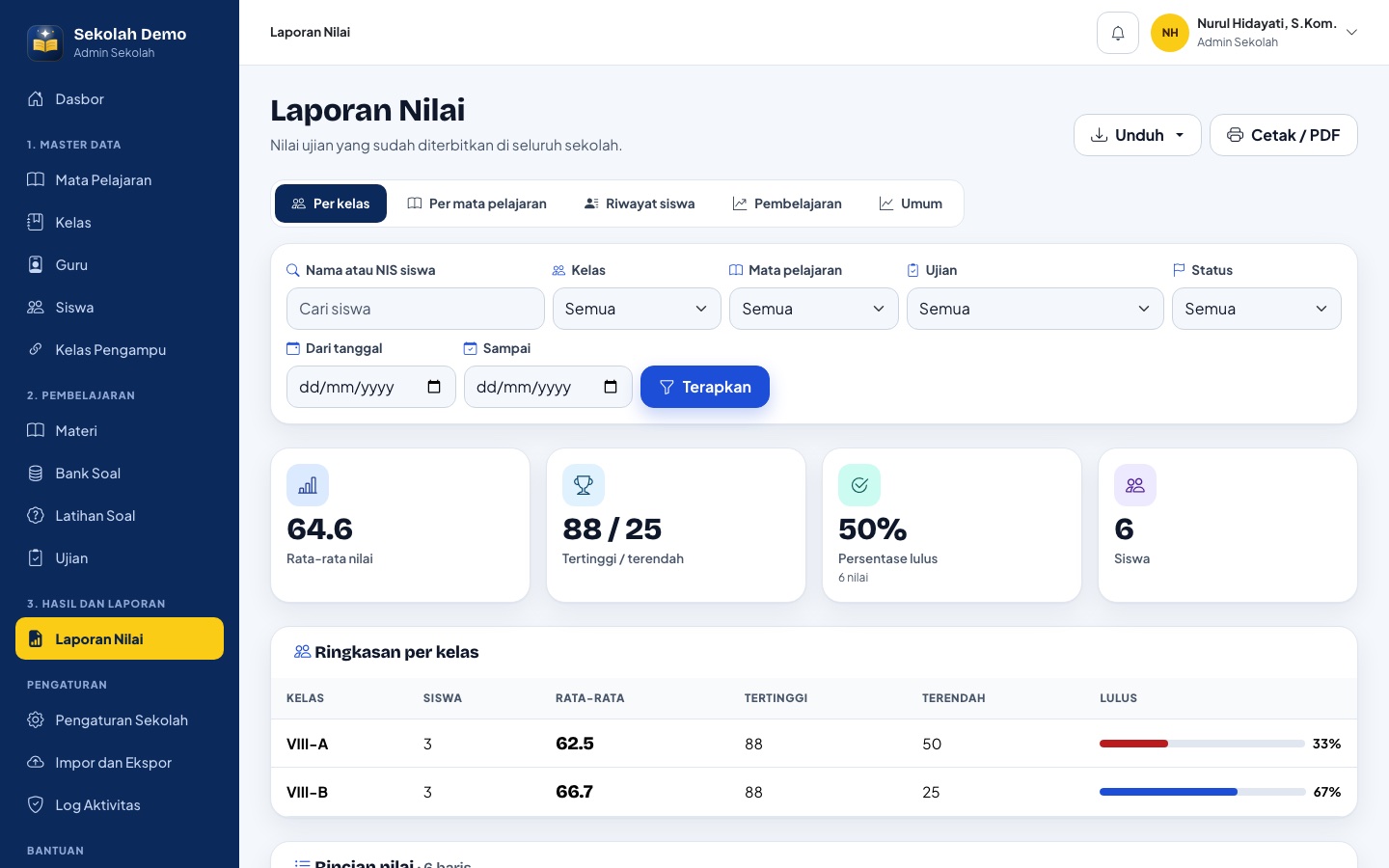The height and width of the screenshot is (868, 1389).
Task: Open Pengaturan Sekolah settings
Action: click(120, 720)
